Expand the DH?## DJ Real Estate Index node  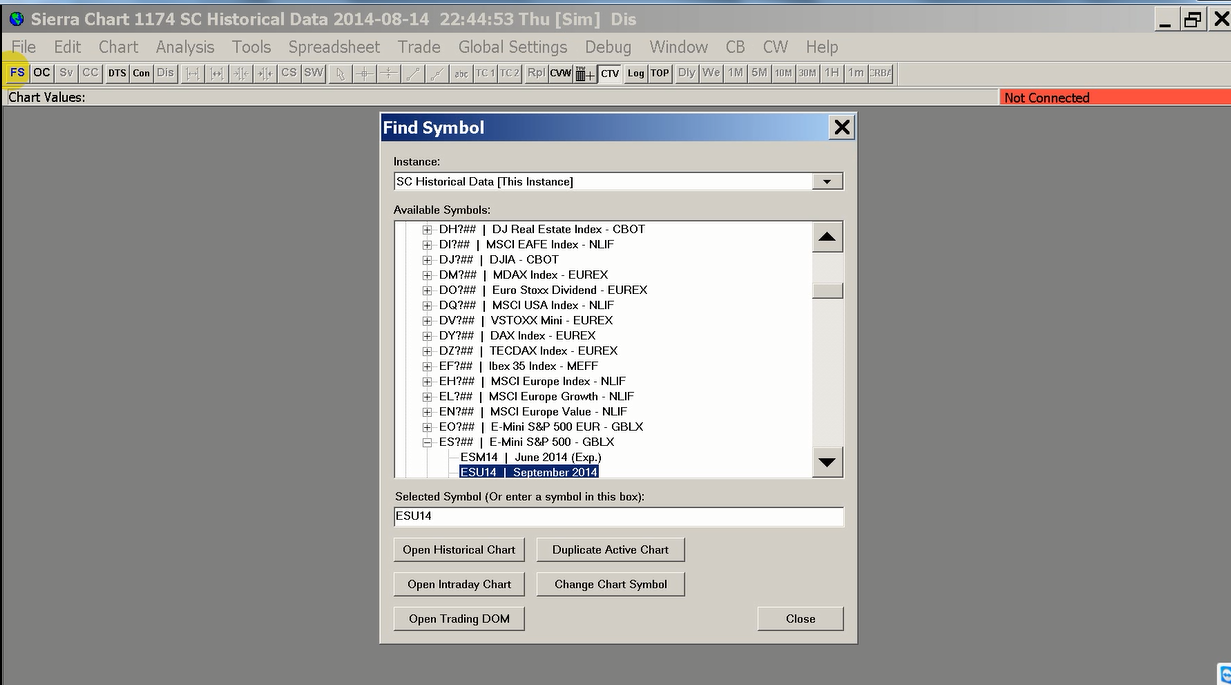point(428,229)
